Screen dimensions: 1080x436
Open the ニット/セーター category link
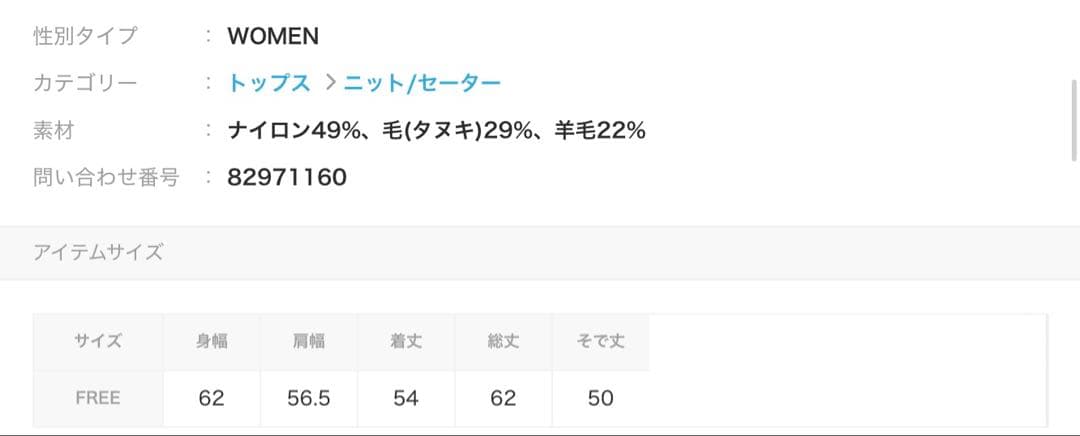[422, 84]
